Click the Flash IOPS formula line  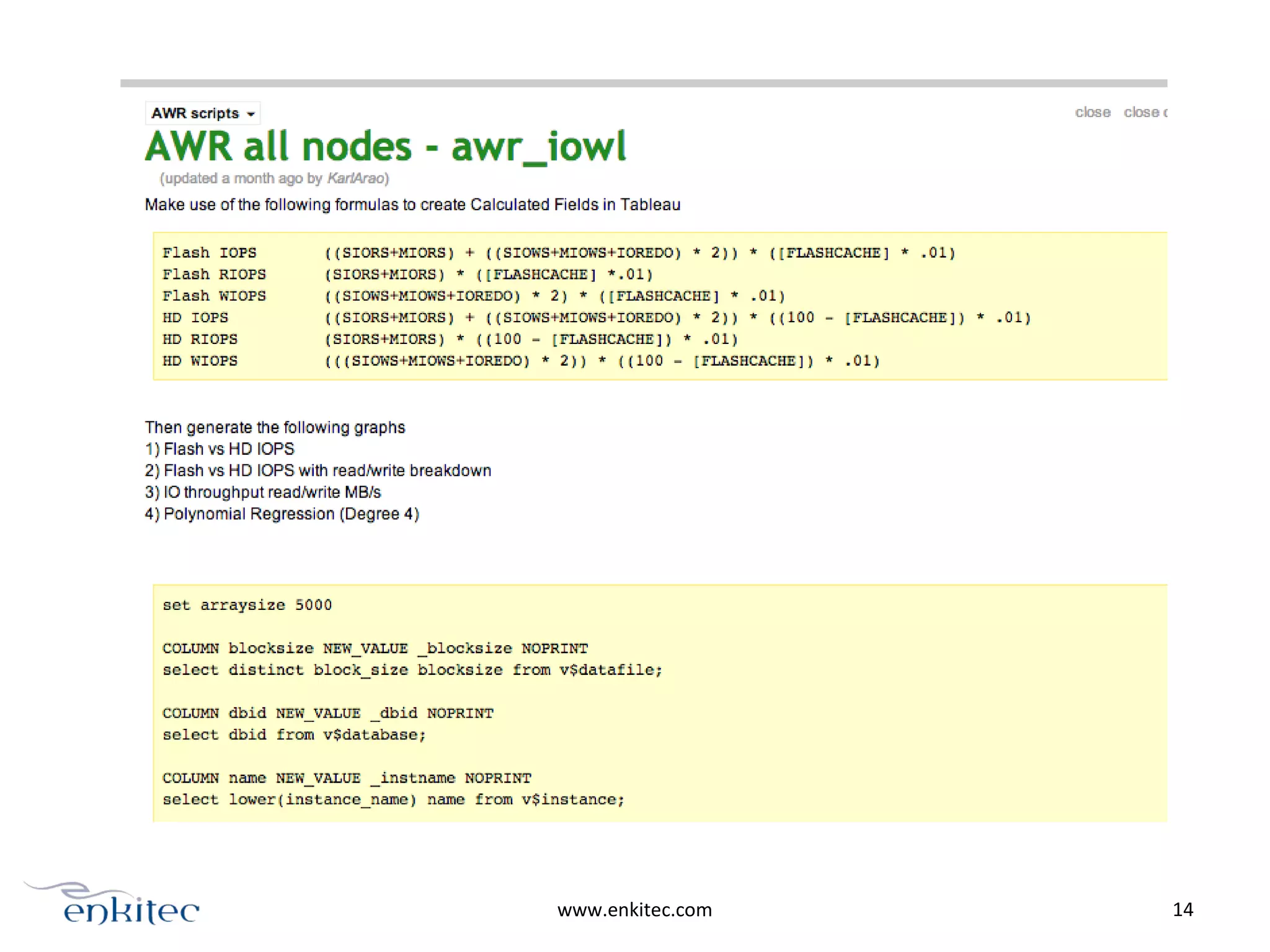(558, 253)
